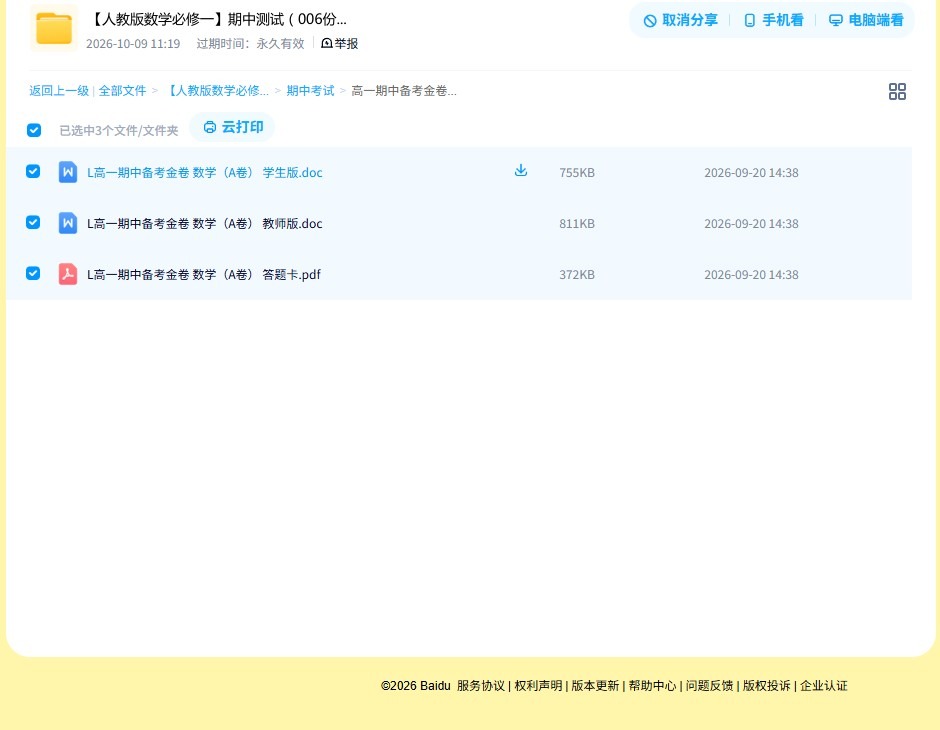Open file L高一期中备考金卷 数学(A卷)教师版.doc

point(204,224)
